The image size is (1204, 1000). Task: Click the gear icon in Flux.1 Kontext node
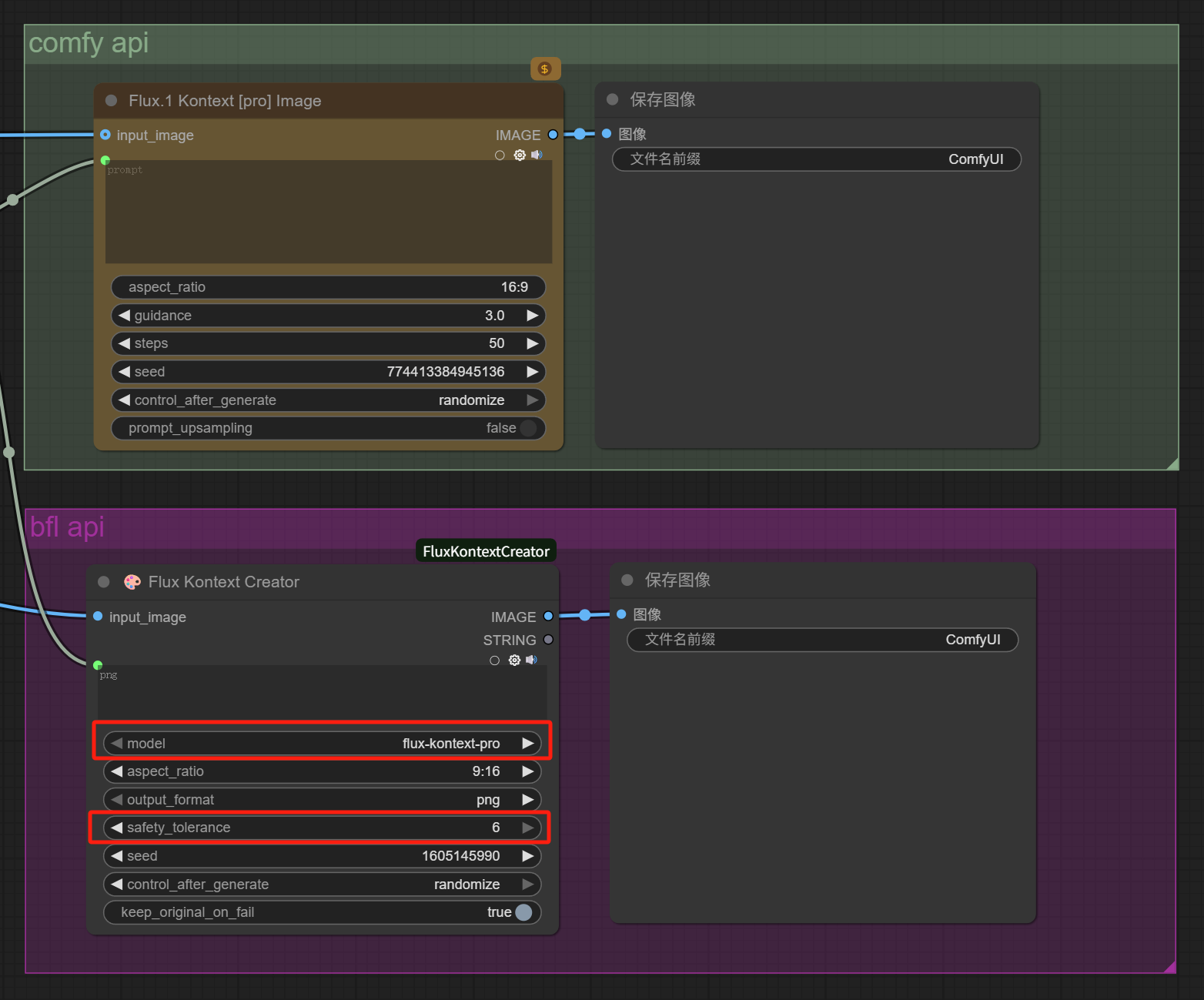[x=520, y=155]
